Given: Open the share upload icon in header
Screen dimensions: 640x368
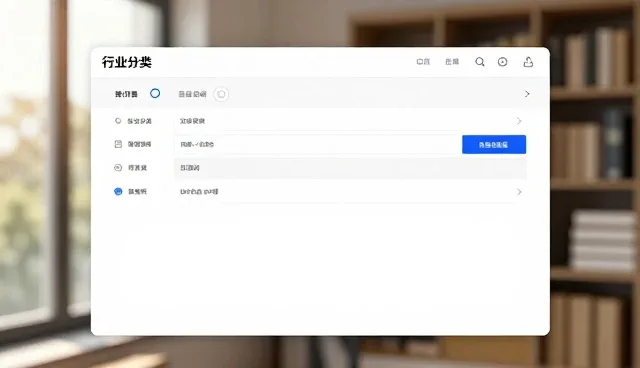Looking at the screenshot, I should tap(528, 62).
